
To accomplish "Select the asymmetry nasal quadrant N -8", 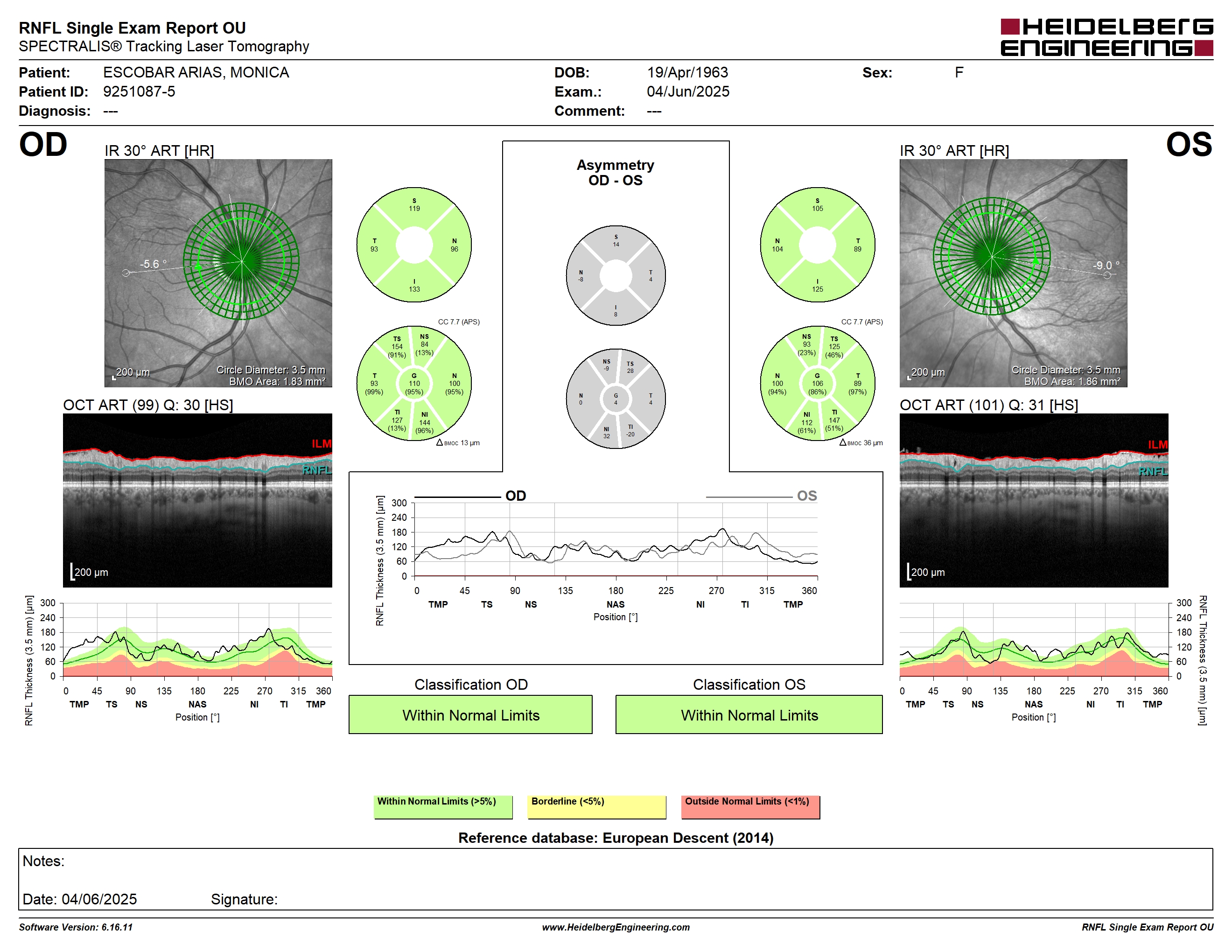I will pyautogui.click(x=581, y=276).
